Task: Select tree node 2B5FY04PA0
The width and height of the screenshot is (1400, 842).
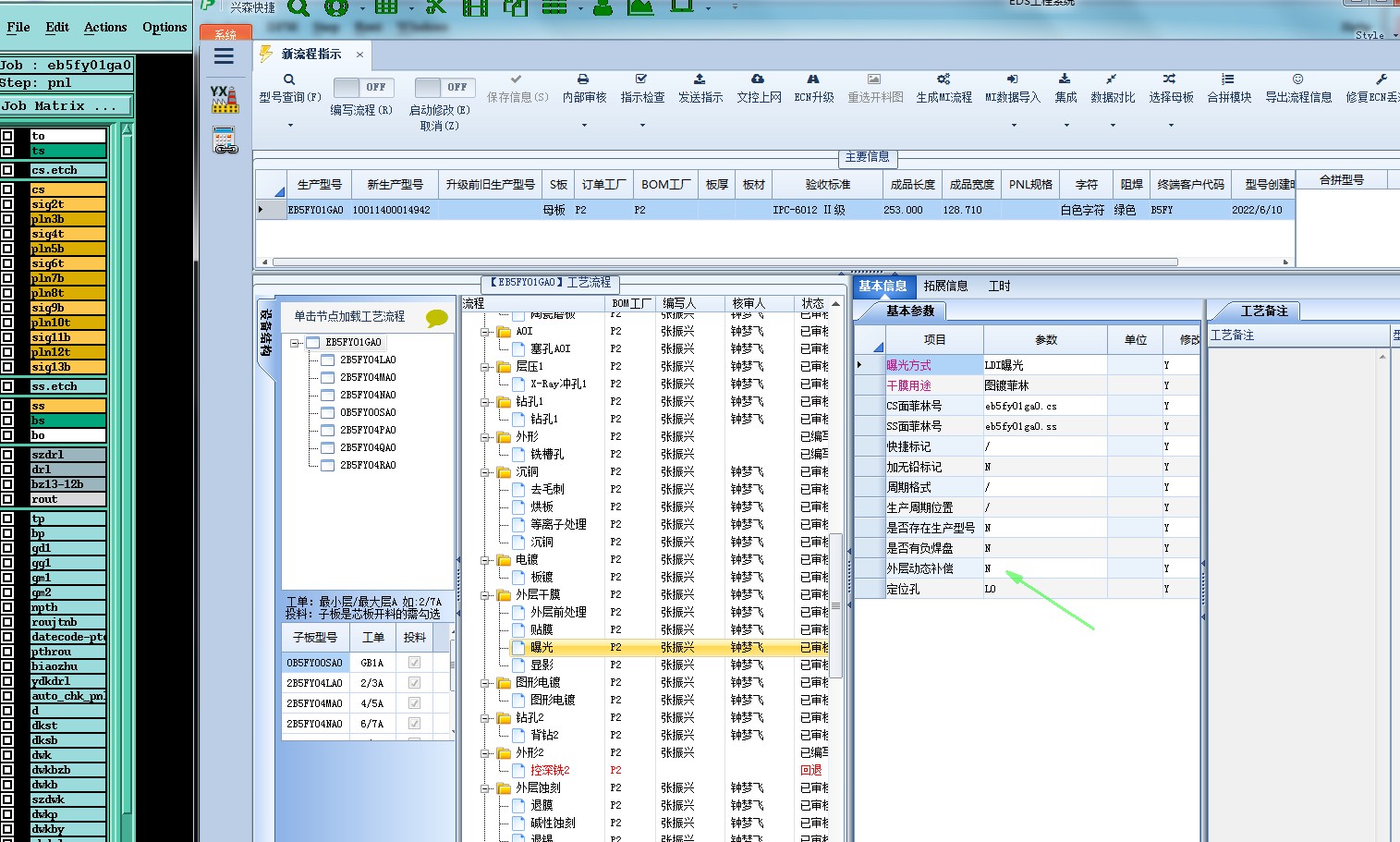Action: click(368, 431)
